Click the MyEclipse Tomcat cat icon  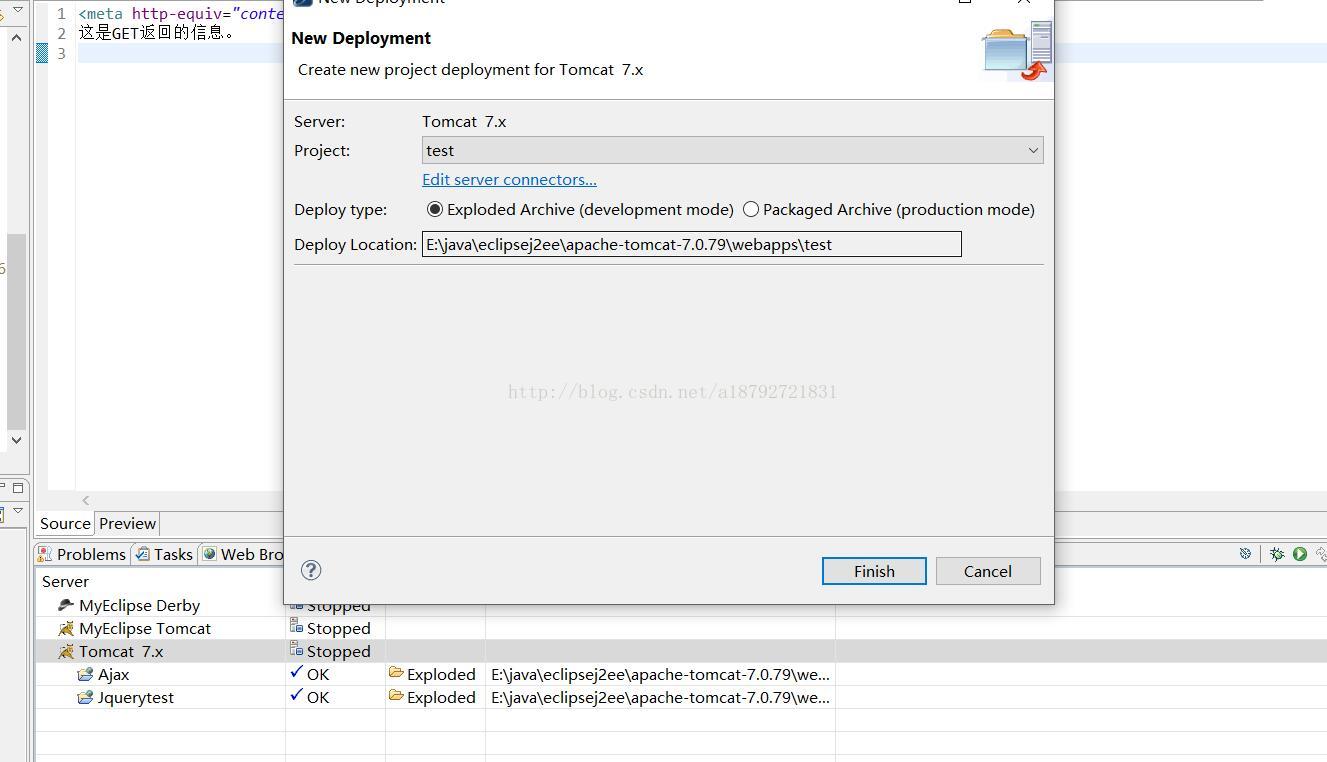(66, 628)
